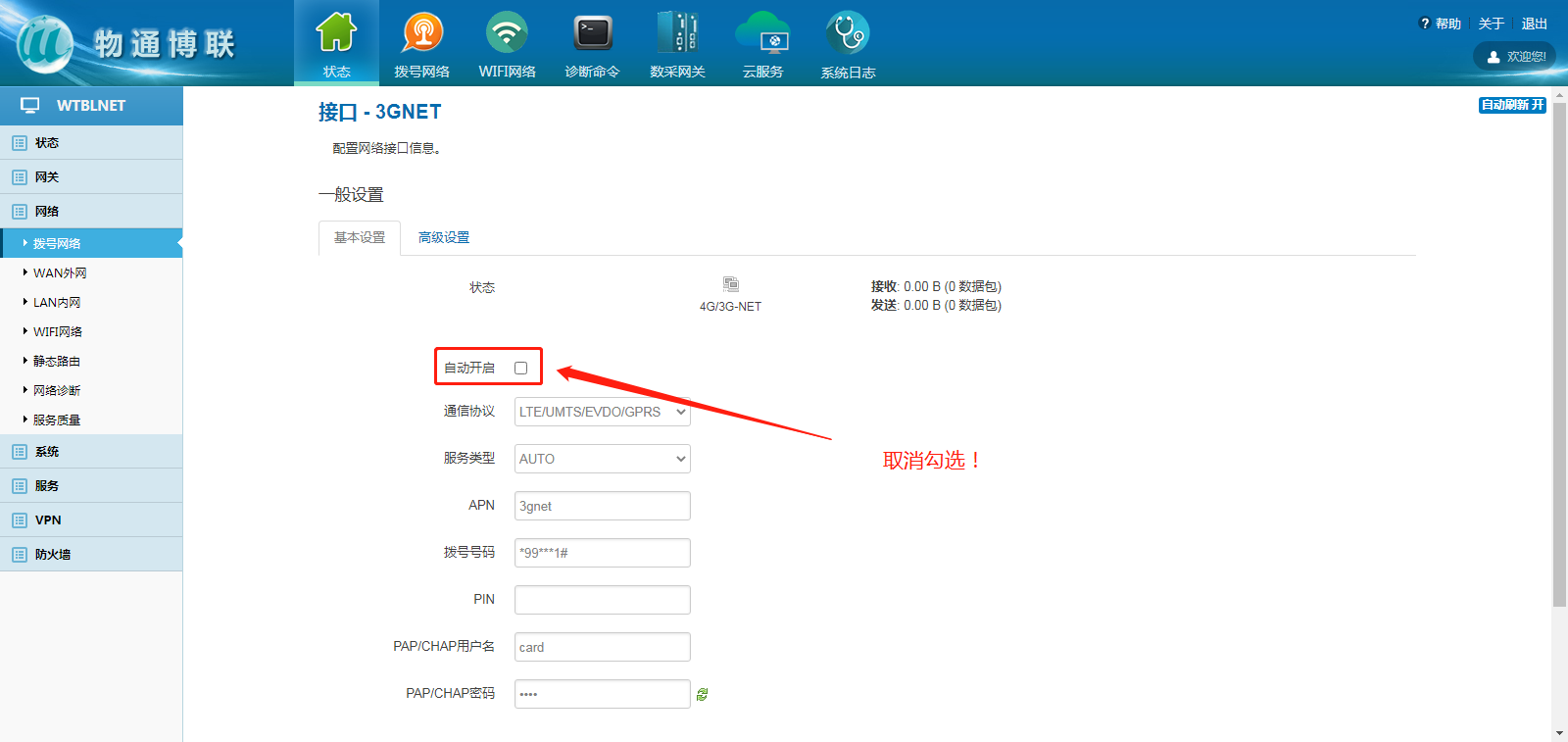
Task: Toggle the 自动刷新 开 switch
Action: [x=1512, y=105]
